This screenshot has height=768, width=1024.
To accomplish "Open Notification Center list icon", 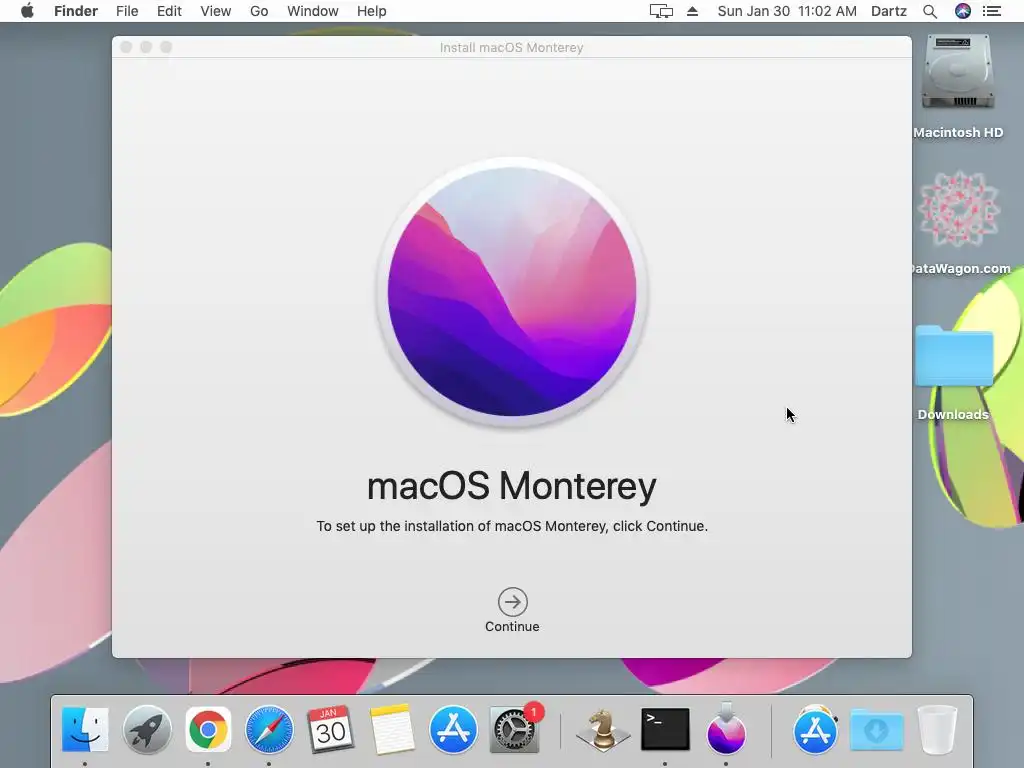I will 992,11.
